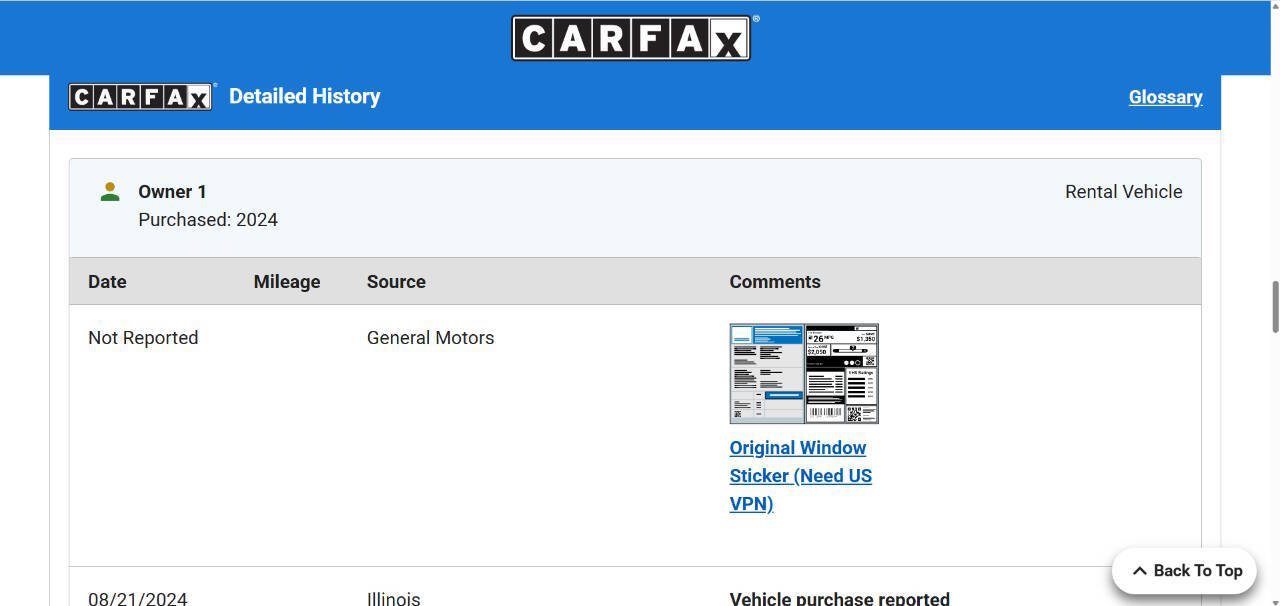Viewport: 1280px width, 606px height.
Task: Open the Original Window Sticker link
Action: [800, 476]
